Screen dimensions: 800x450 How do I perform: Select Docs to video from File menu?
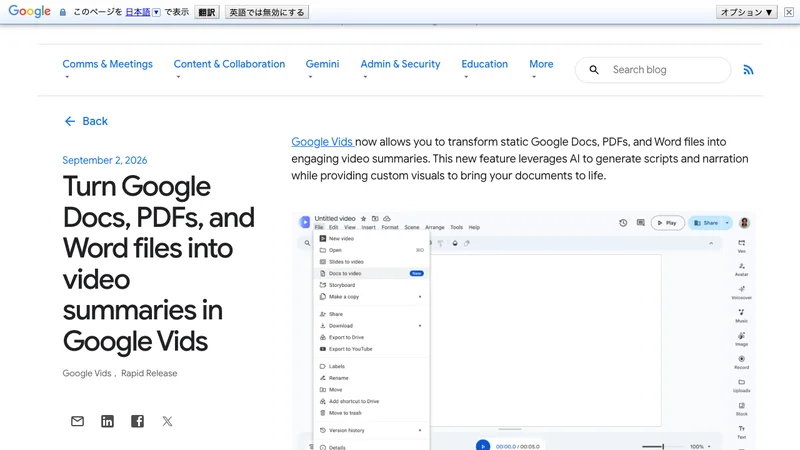coord(371,273)
